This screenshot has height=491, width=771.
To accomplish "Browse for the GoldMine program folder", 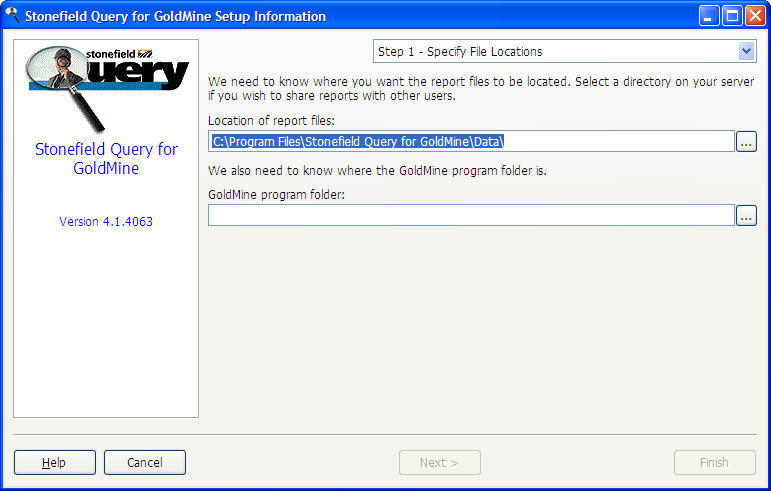I will coord(746,216).
